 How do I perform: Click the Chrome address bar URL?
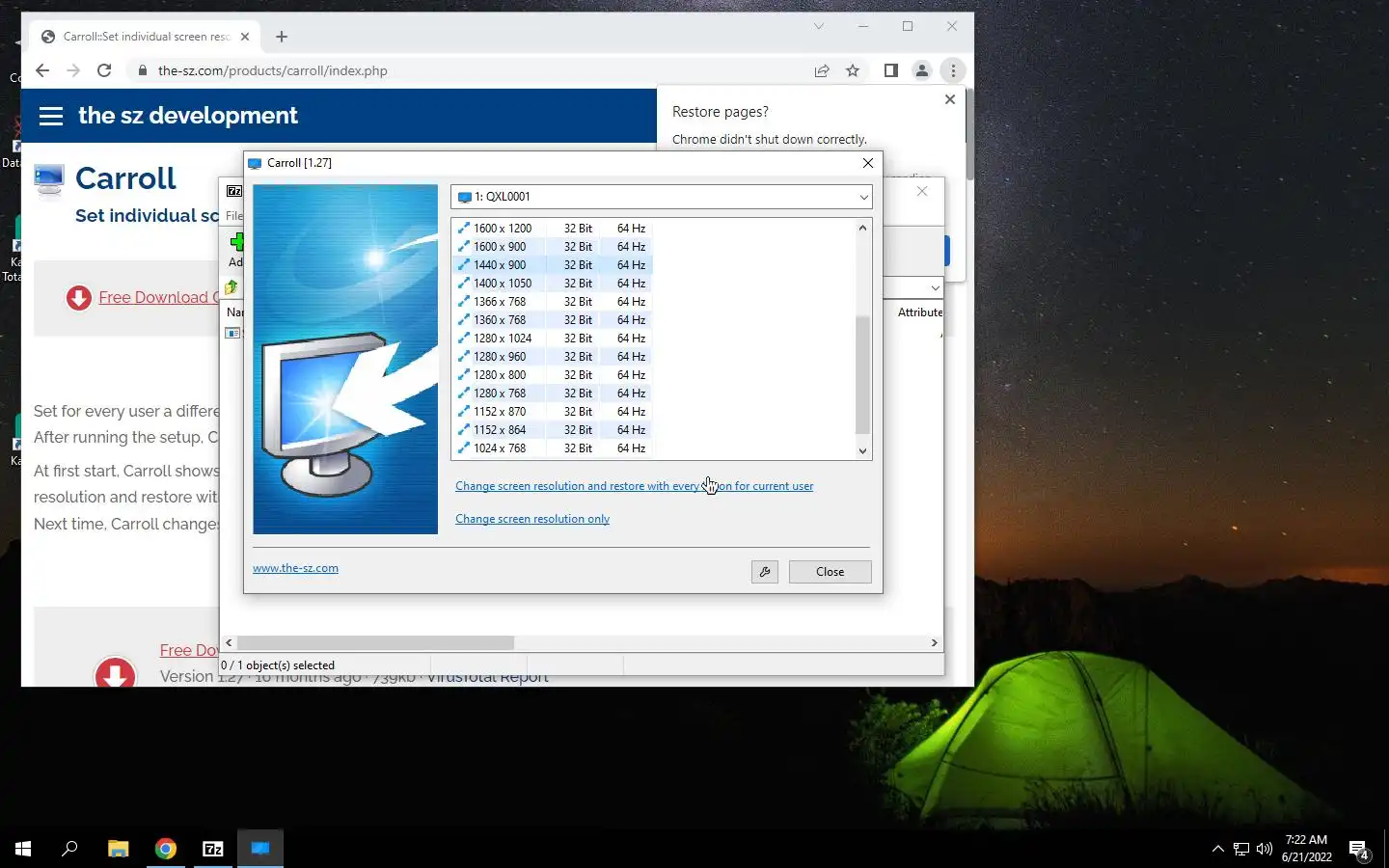(x=273, y=70)
